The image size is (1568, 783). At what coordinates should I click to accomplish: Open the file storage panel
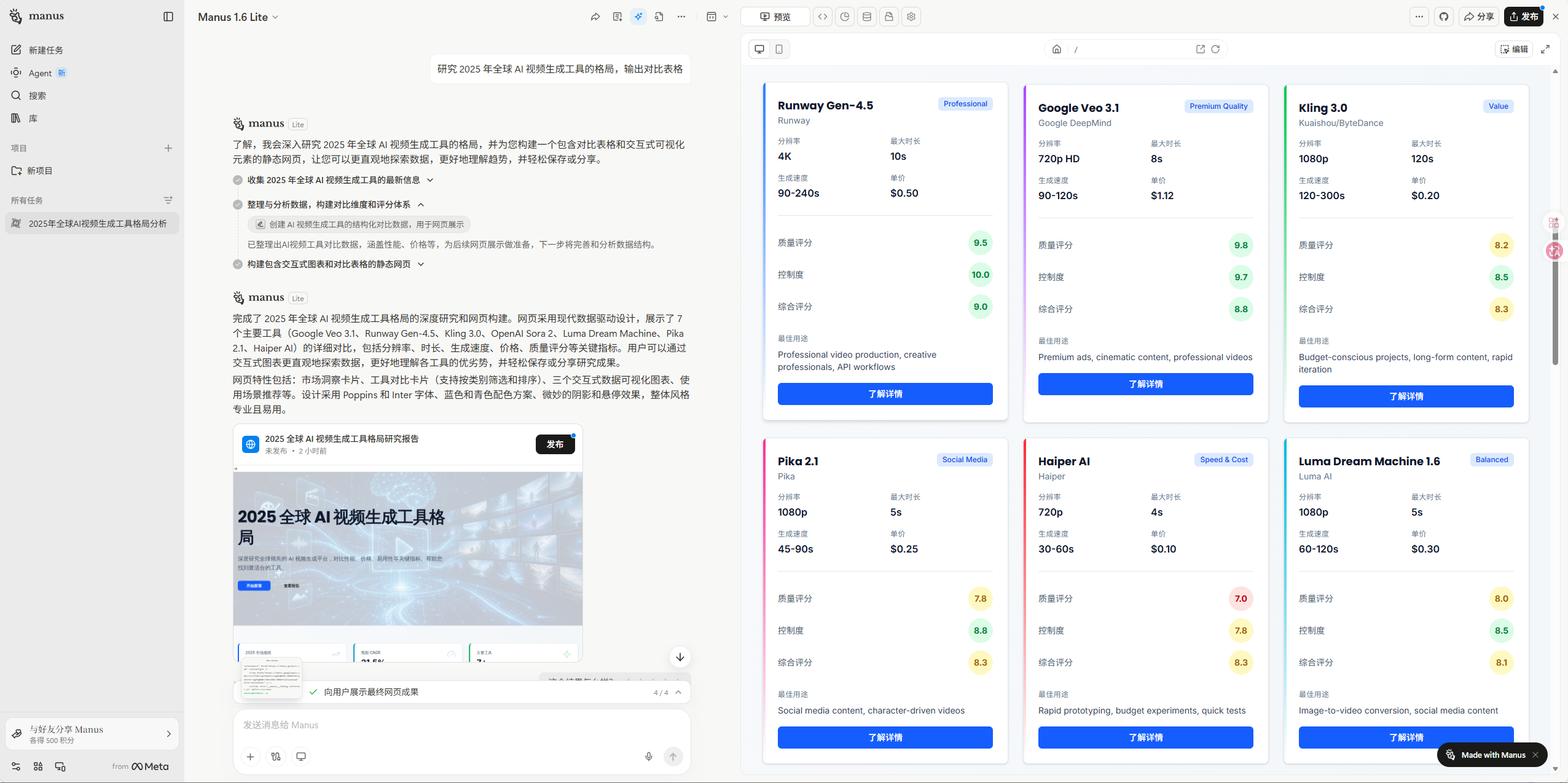click(x=889, y=17)
